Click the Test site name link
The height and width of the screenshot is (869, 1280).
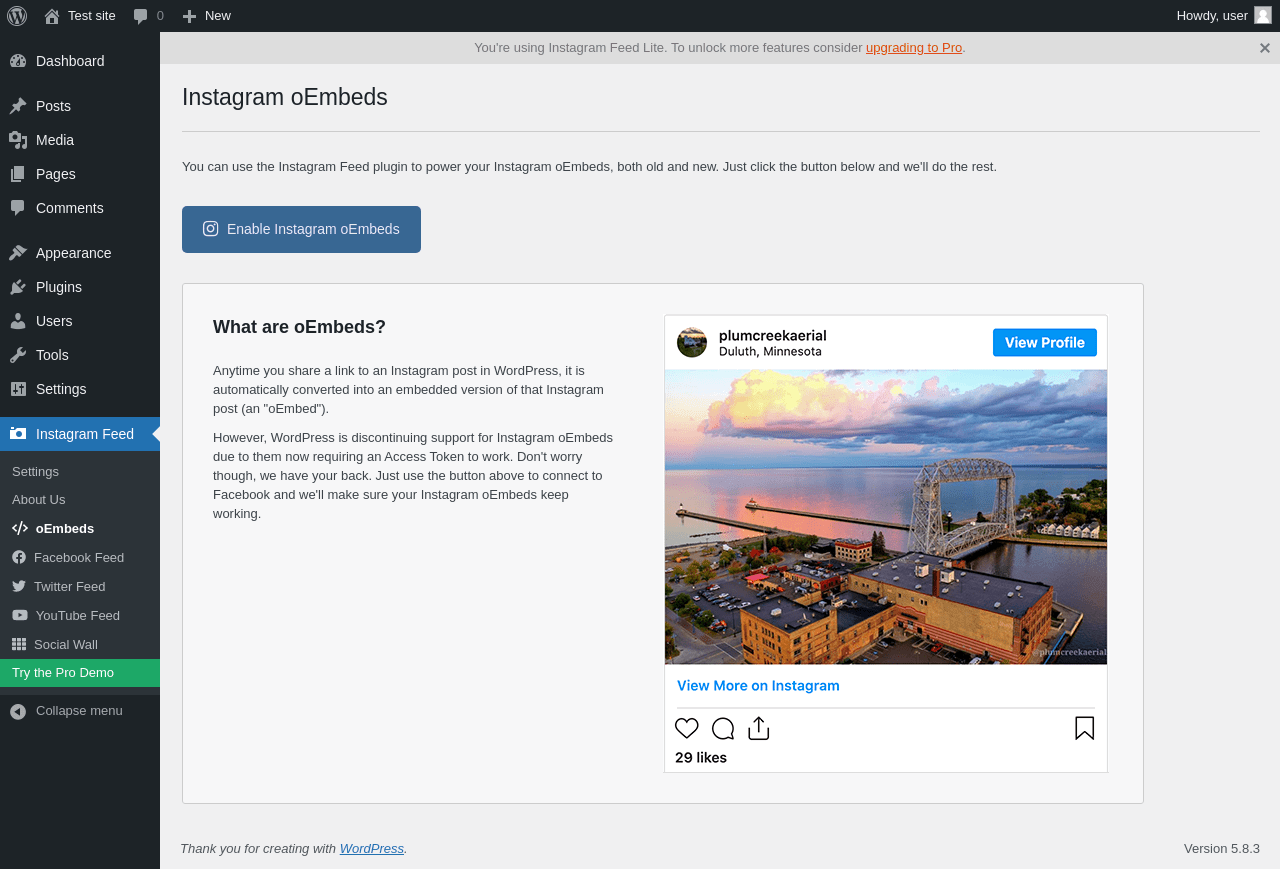click(92, 16)
